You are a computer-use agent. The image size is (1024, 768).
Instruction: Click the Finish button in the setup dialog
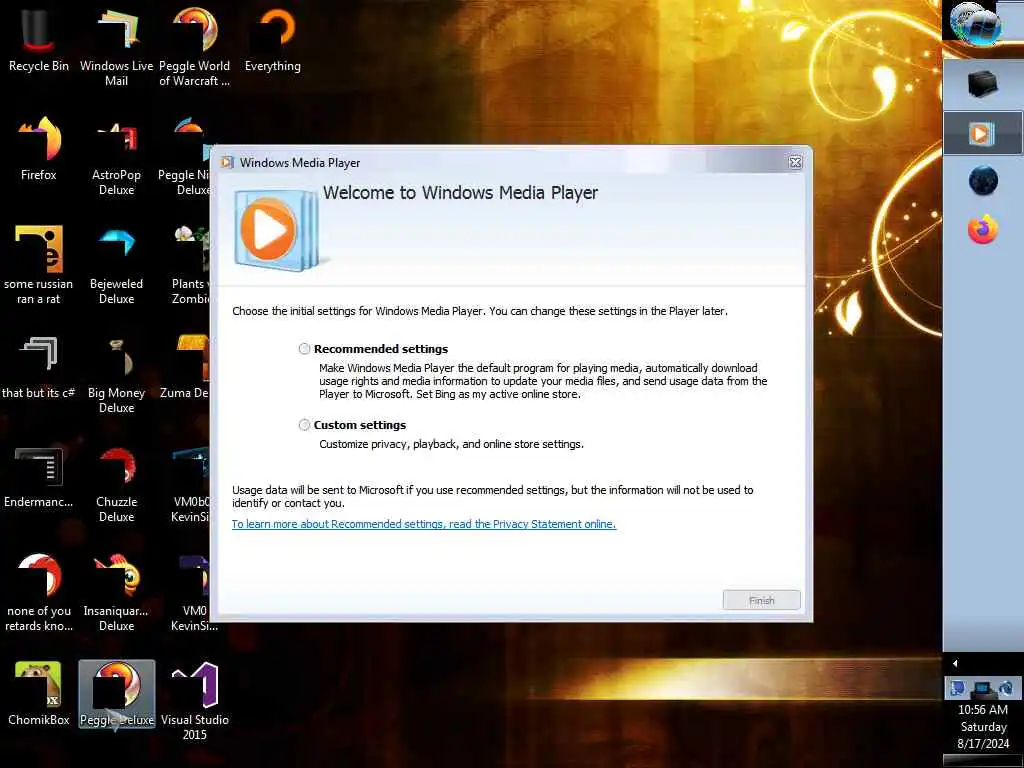click(761, 600)
